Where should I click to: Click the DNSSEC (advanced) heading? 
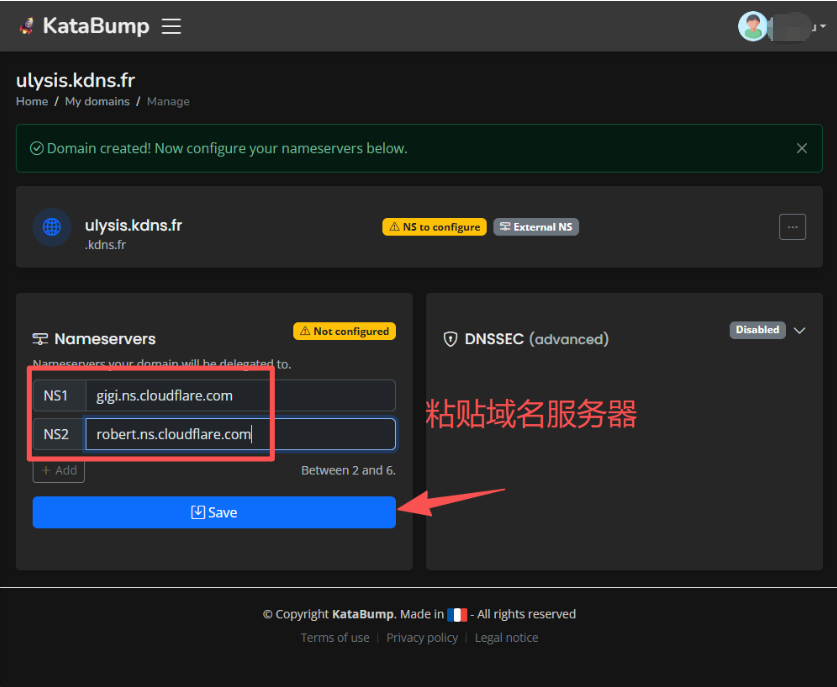[x=536, y=339]
